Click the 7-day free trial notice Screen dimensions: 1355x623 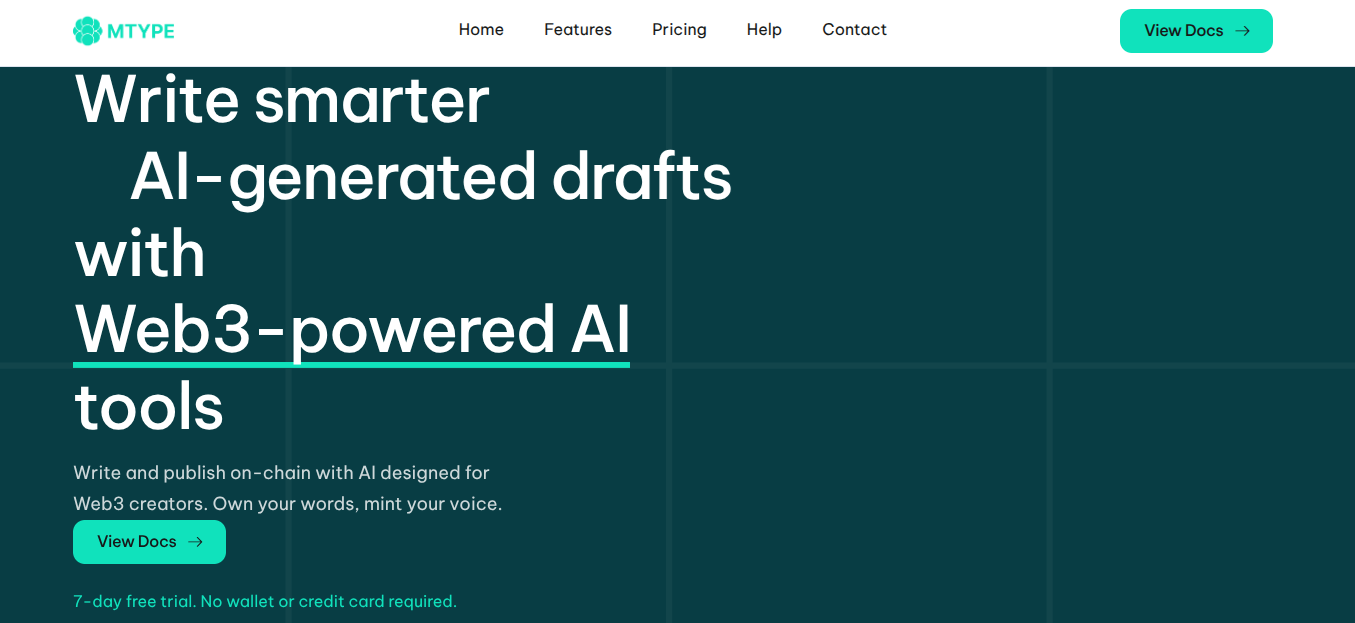pos(264,602)
